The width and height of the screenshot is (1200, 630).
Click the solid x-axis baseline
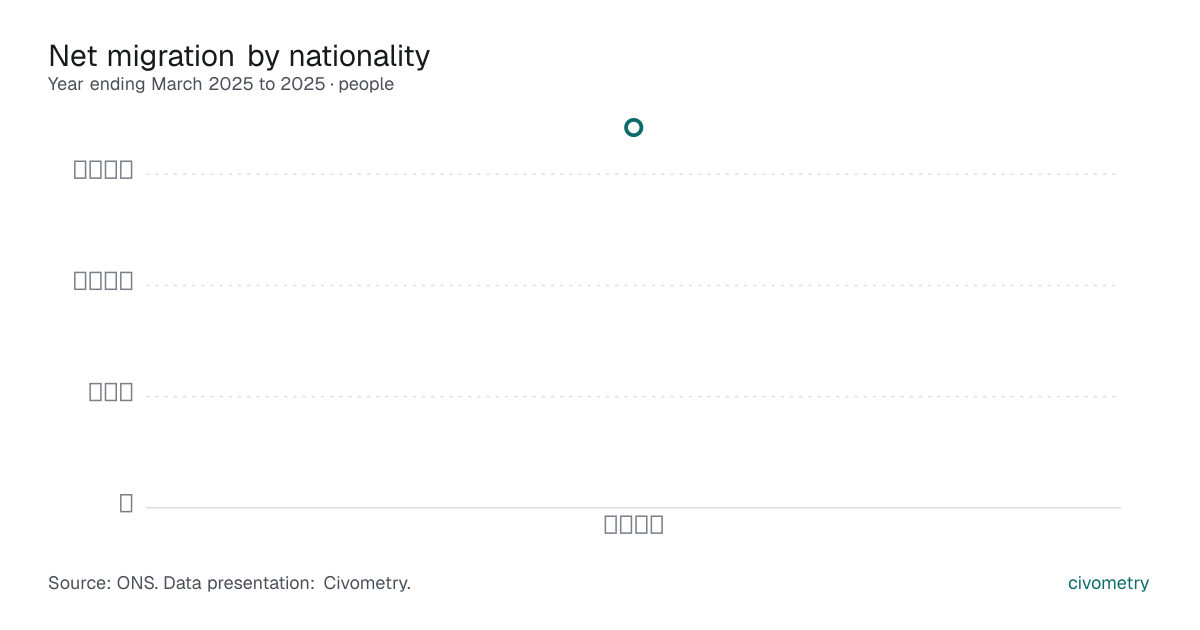pyautogui.click(x=633, y=507)
